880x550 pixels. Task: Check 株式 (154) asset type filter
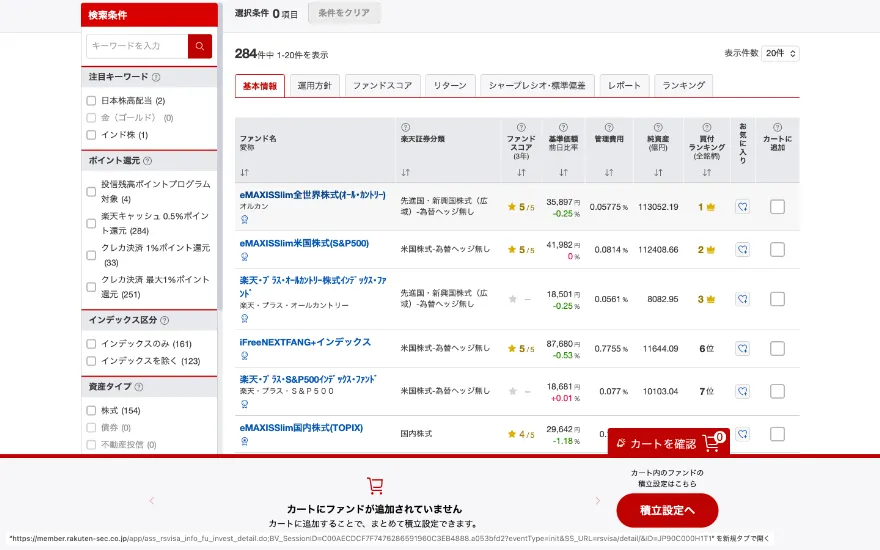pos(91,411)
